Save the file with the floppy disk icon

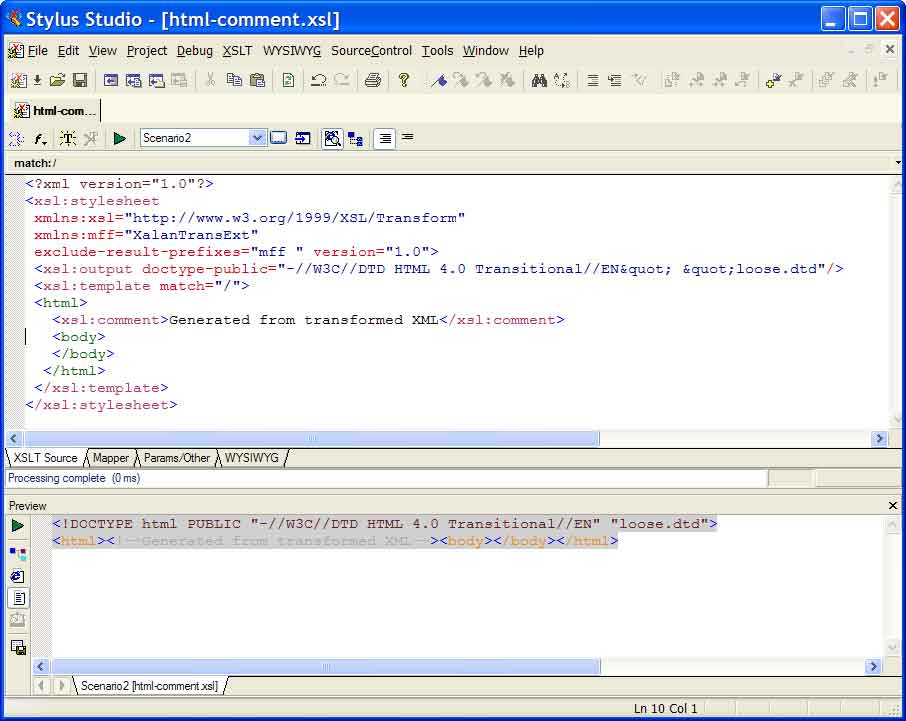[80, 80]
